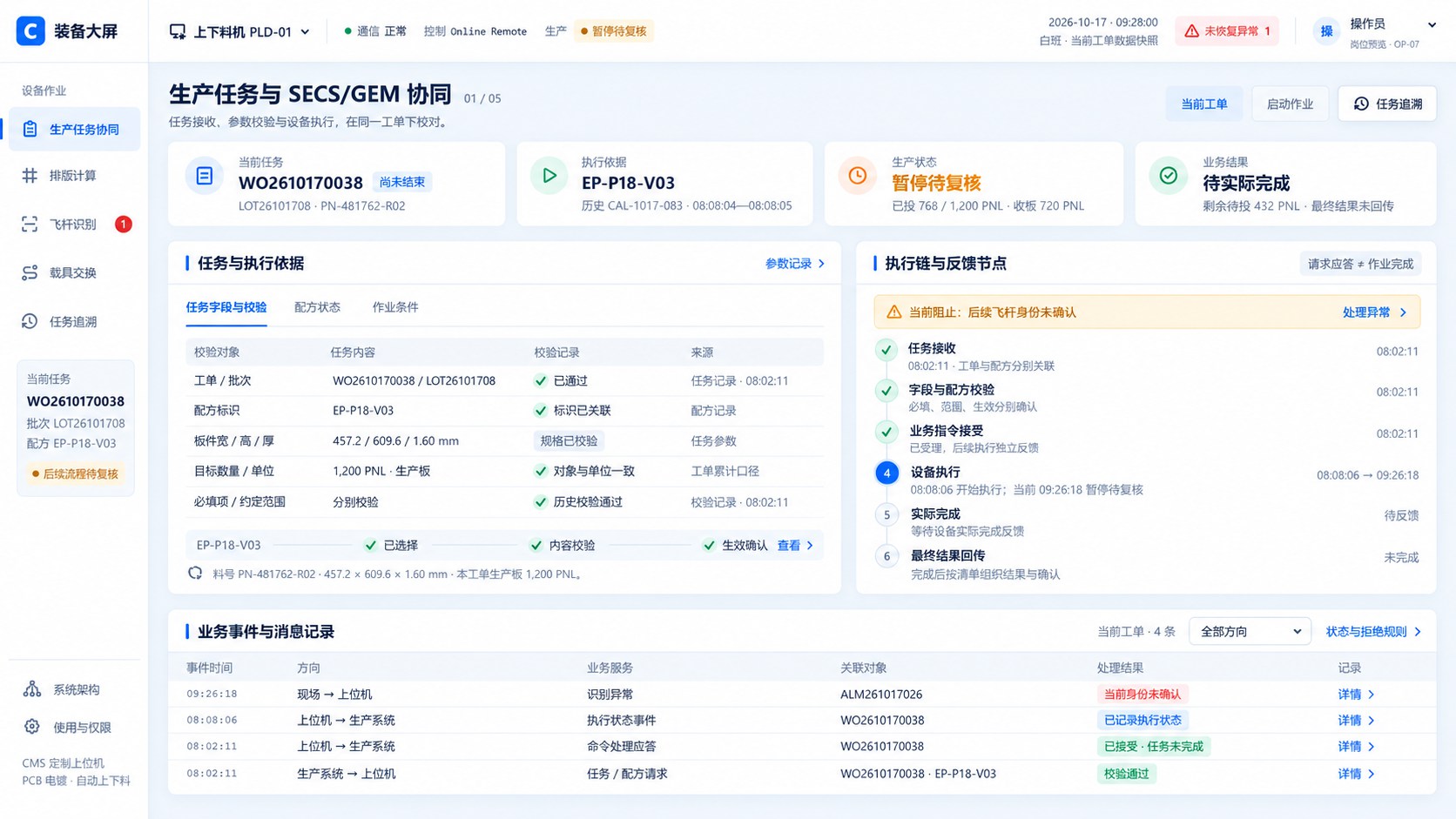Open 系统架构 hierarchy icon
Viewport: 1456px width, 819px height.
click(32, 689)
